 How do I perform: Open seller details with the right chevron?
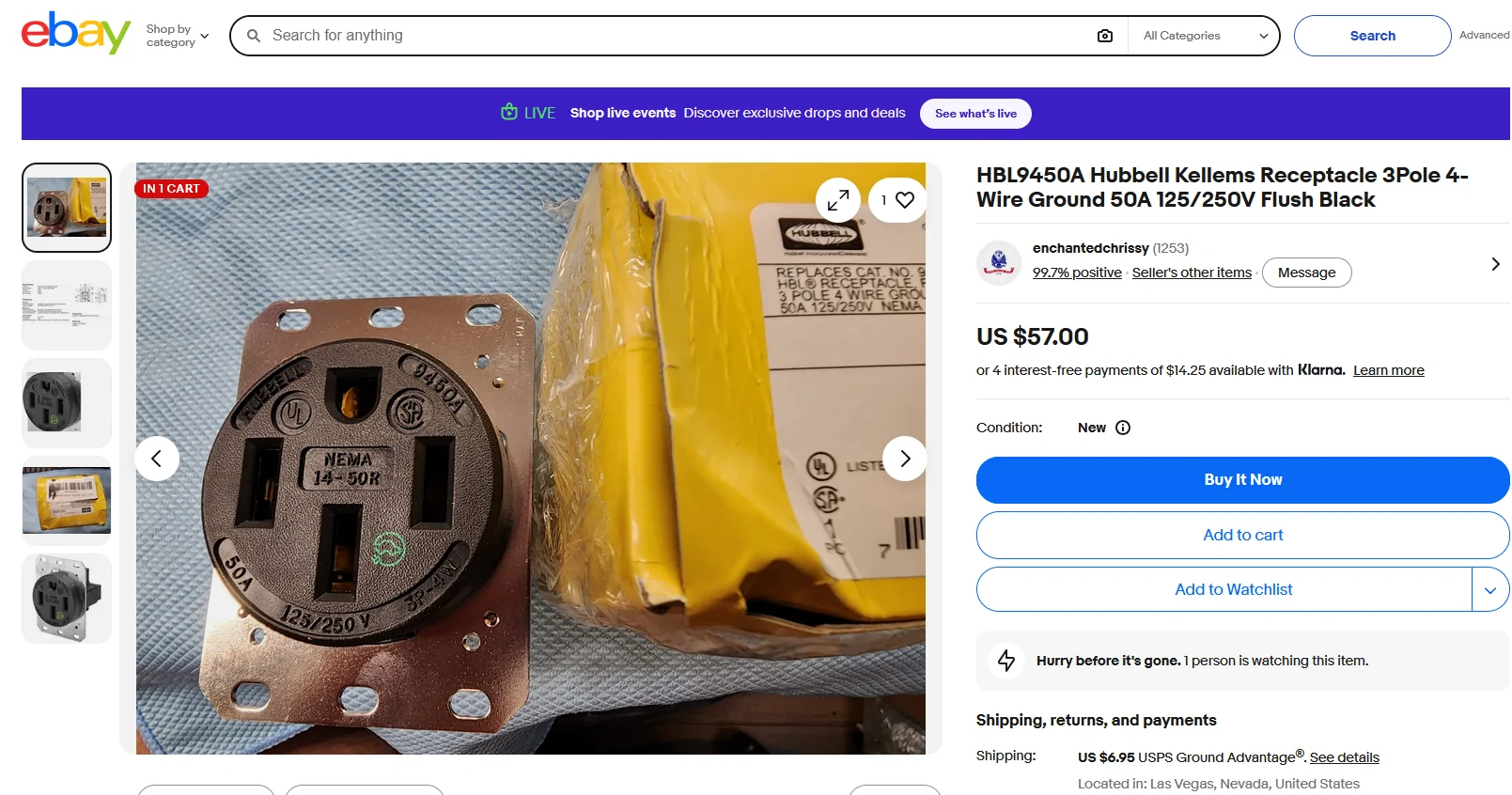(x=1495, y=264)
